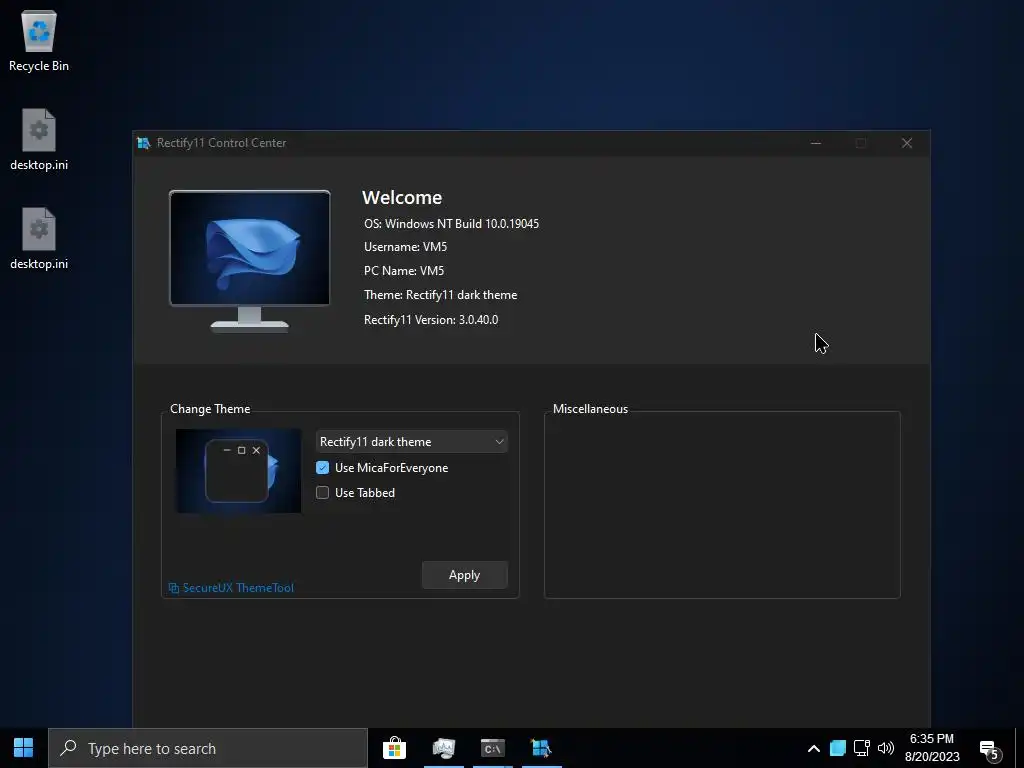Screen dimensions: 1024x768
Task: Click the magnifier icon in the taskbar search
Action: [68, 748]
